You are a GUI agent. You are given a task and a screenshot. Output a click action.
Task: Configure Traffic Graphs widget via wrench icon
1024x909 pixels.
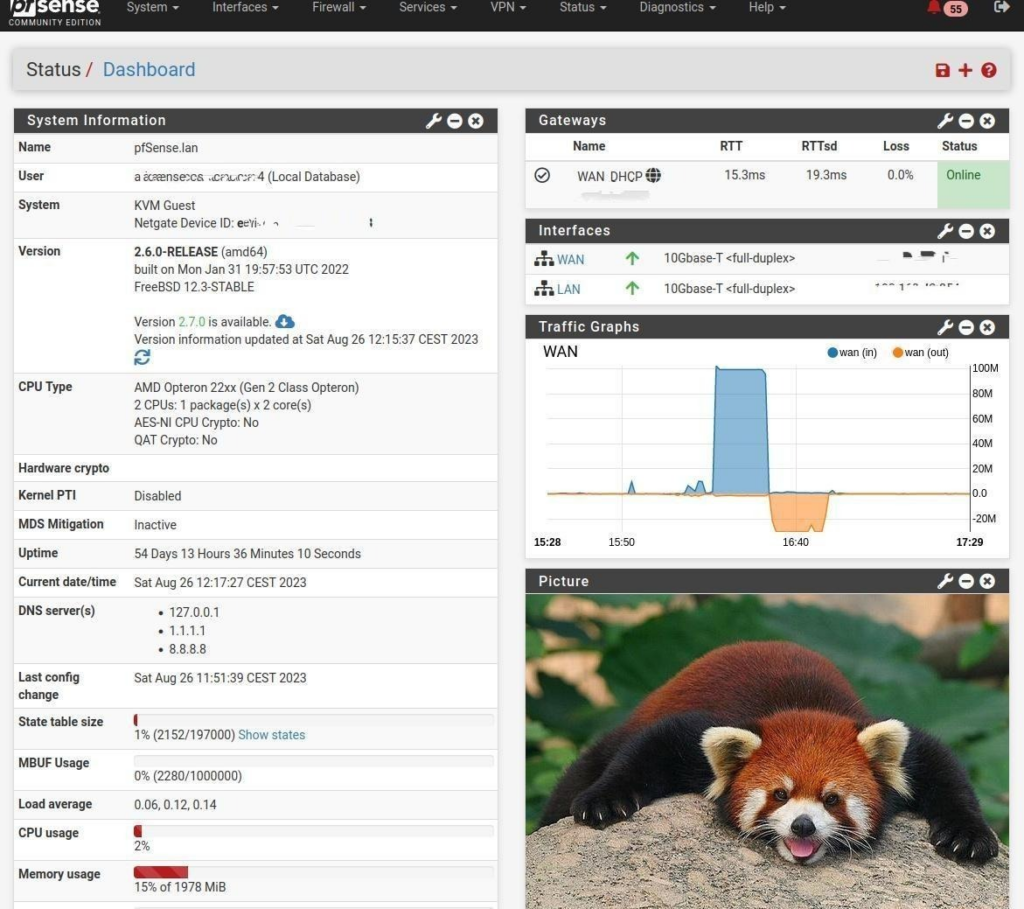[945, 327]
